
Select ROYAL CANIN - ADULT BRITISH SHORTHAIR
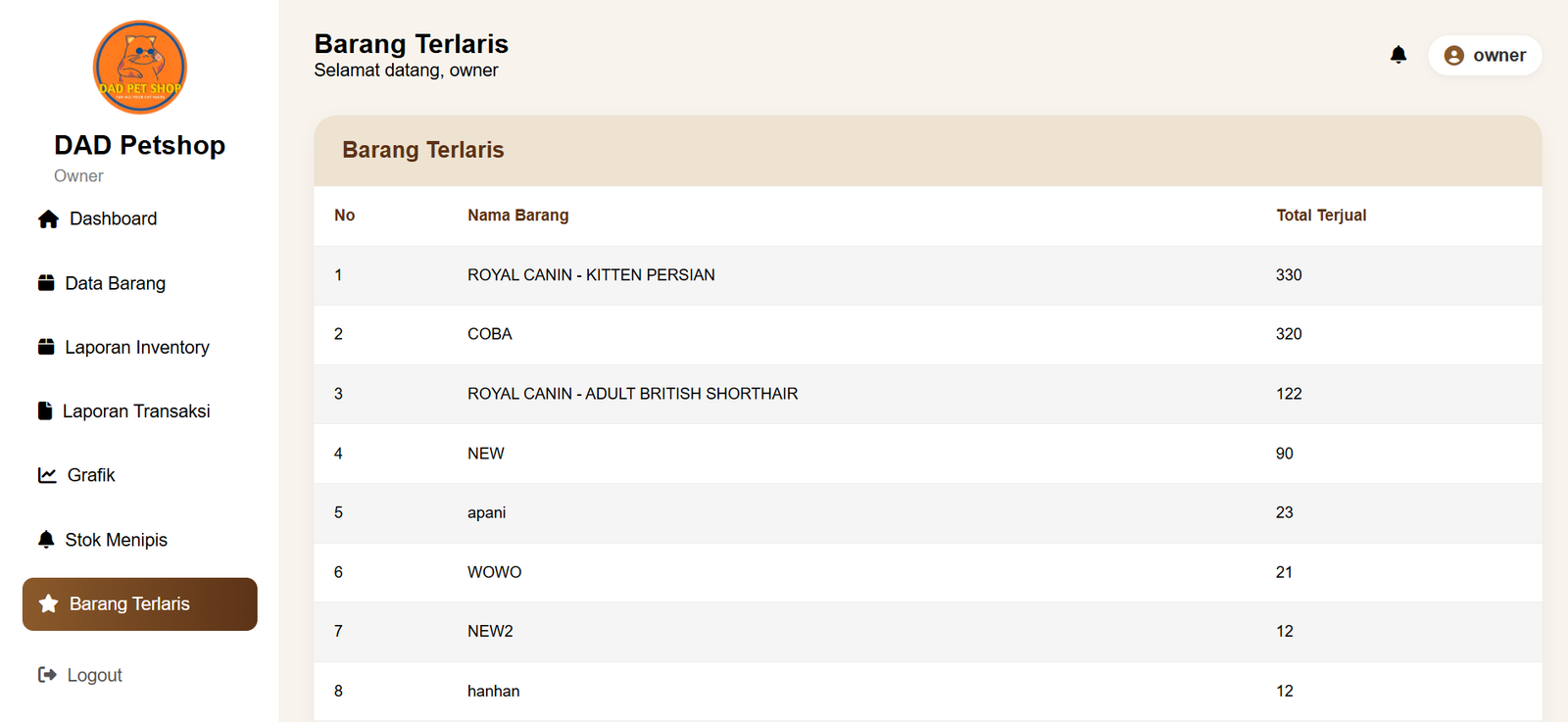(x=633, y=394)
